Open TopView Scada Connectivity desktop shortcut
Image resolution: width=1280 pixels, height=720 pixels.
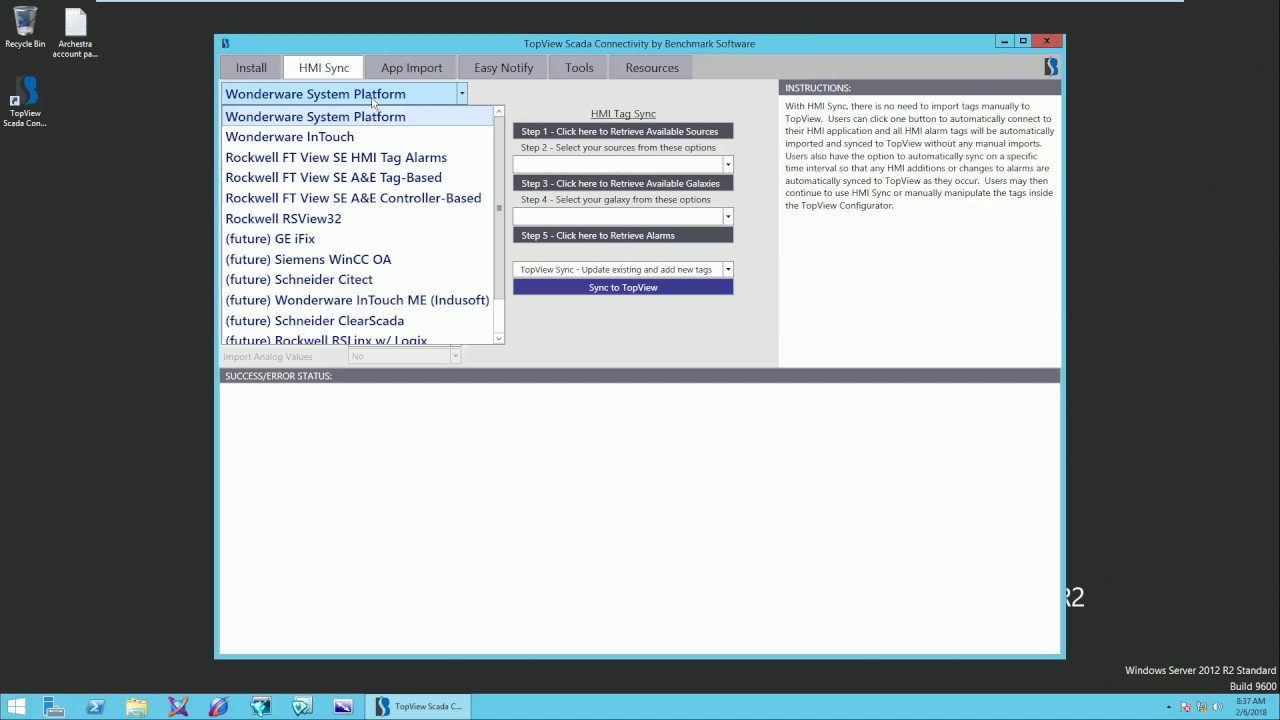click(25, 102)
